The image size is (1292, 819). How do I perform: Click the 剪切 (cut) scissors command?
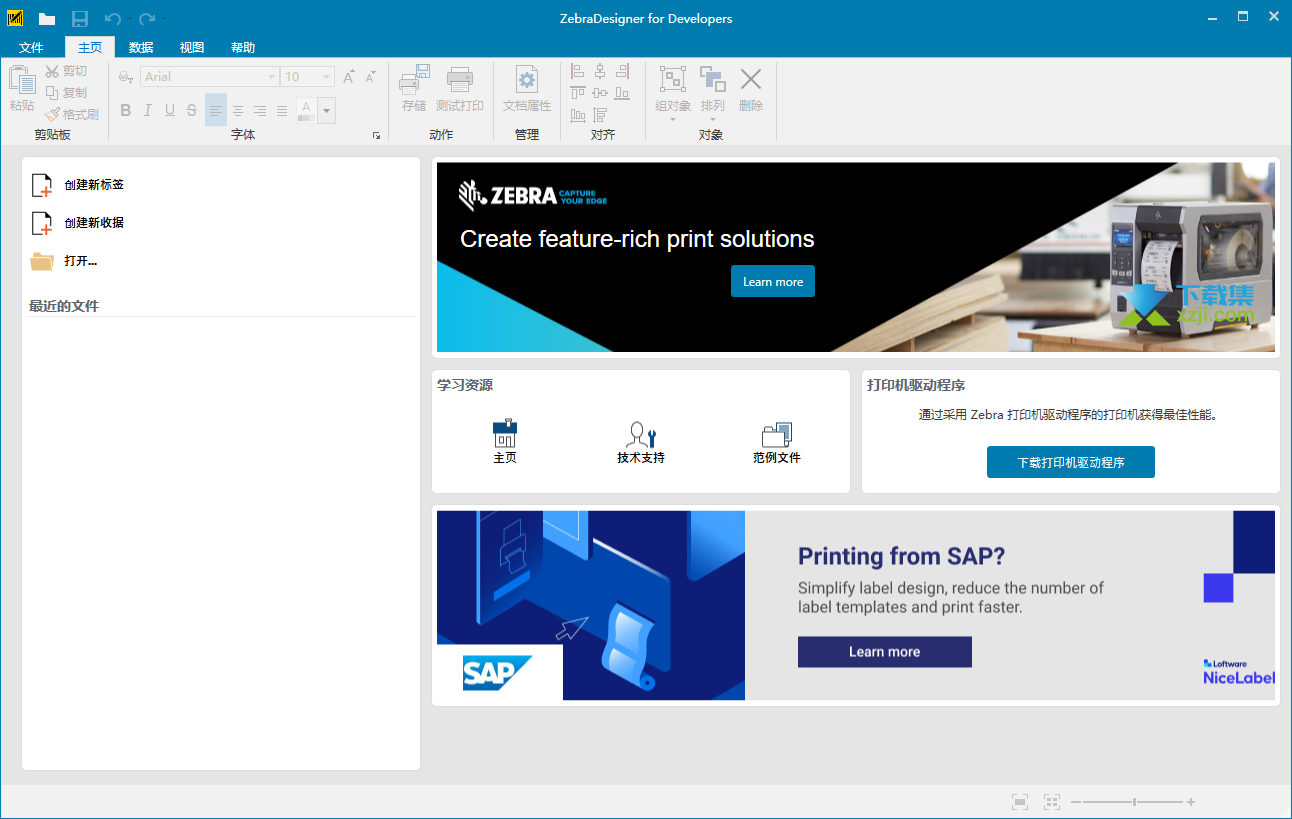[x=66, y=71]
